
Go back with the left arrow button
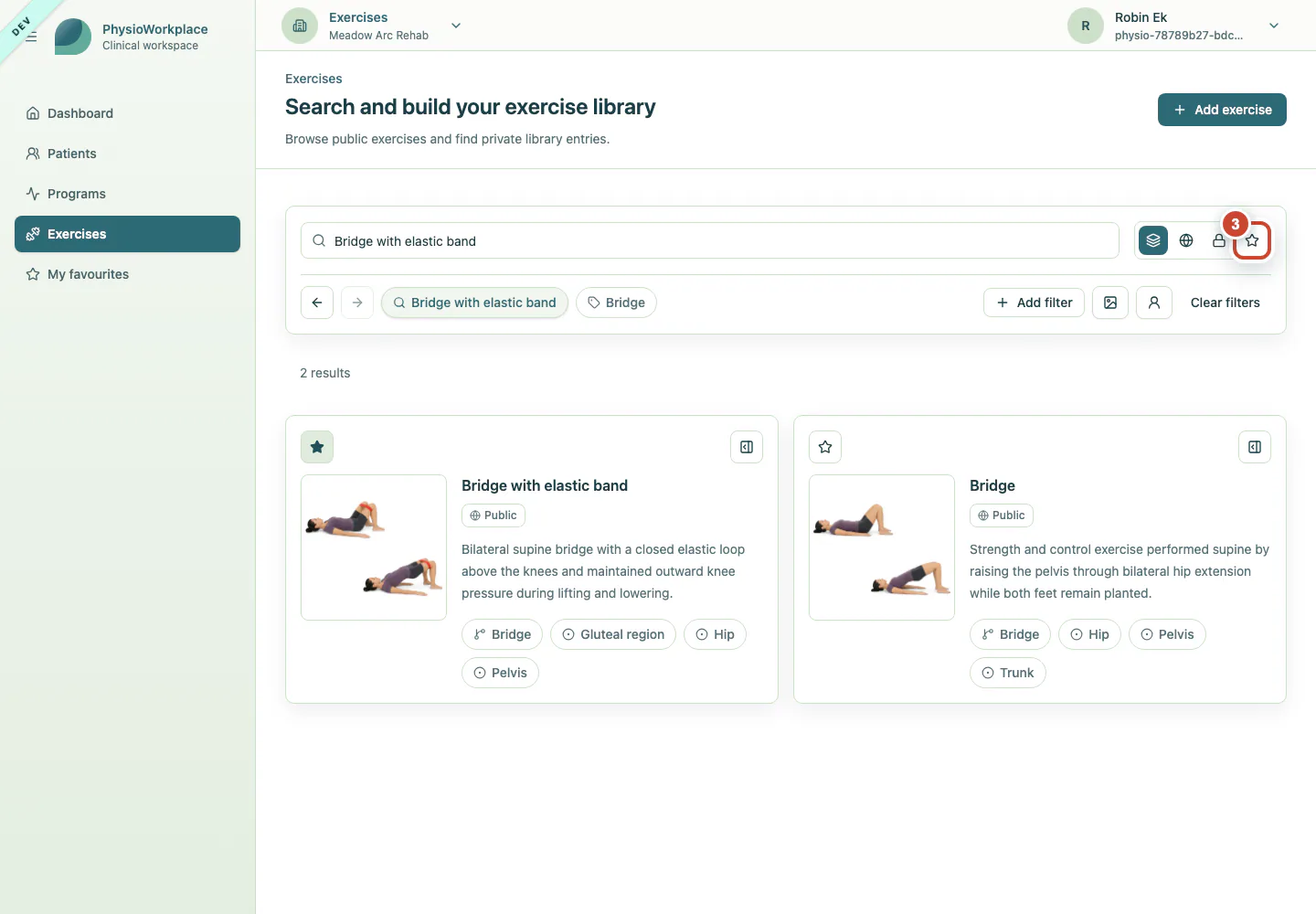[x=317, y=303]
